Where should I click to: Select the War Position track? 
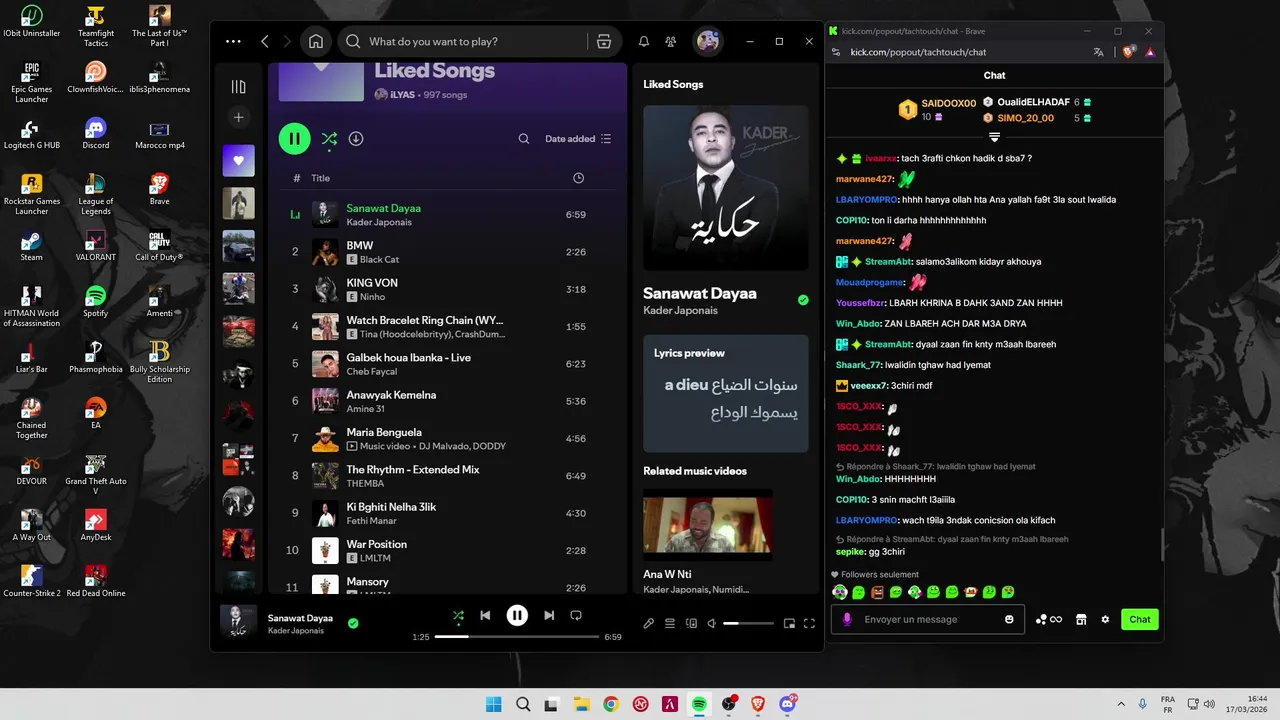(447, 551)
